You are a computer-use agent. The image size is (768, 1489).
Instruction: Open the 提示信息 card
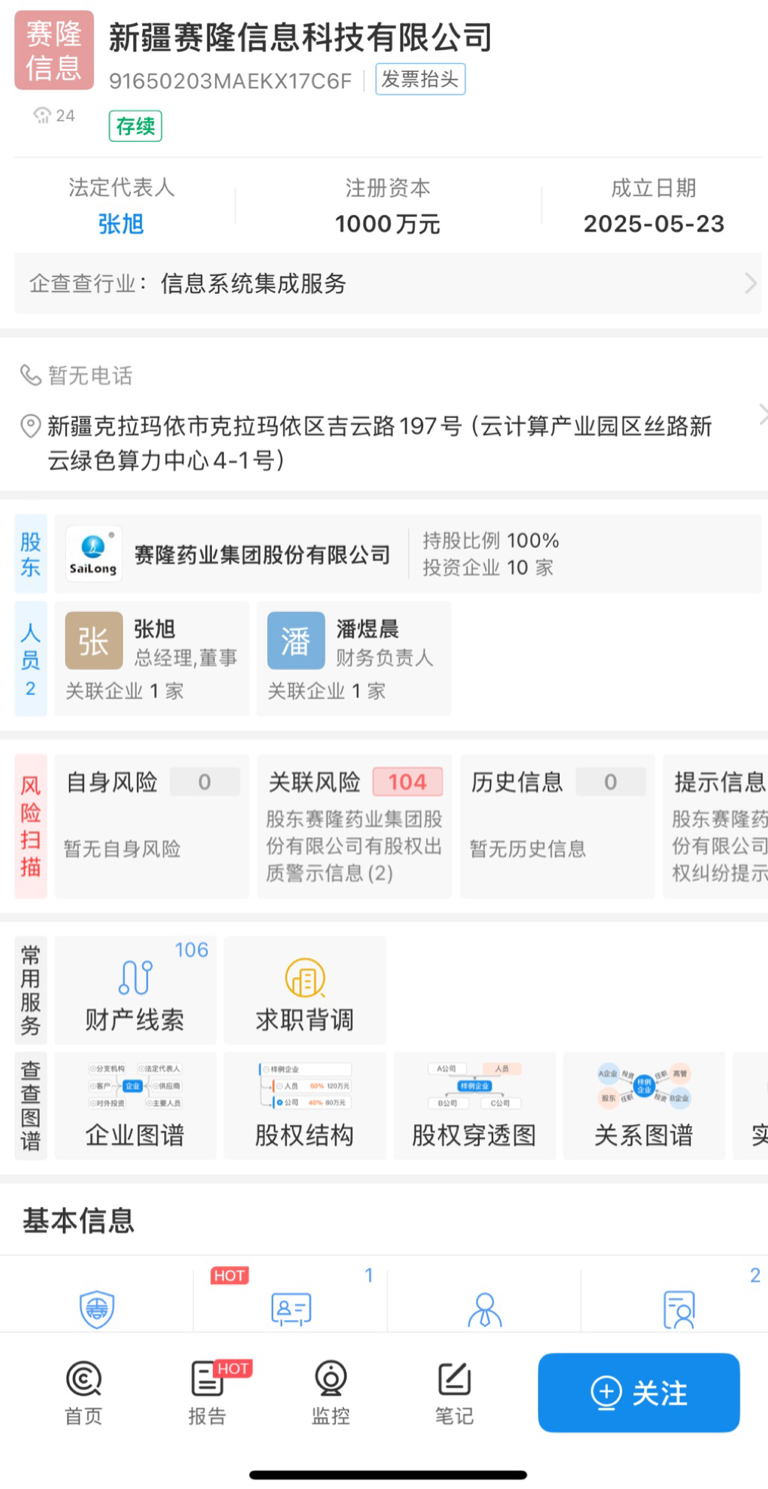[716, 826]
